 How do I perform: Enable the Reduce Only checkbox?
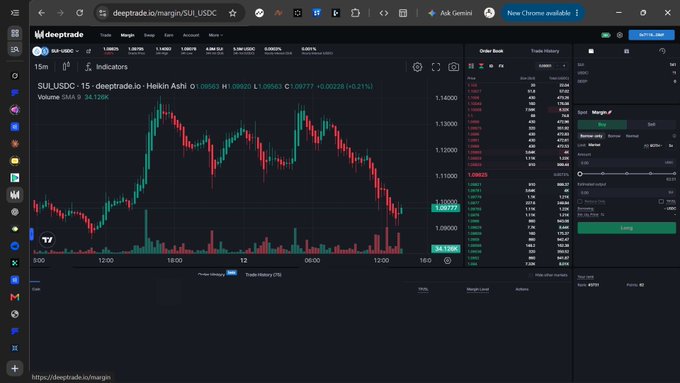tap(580, 202)
